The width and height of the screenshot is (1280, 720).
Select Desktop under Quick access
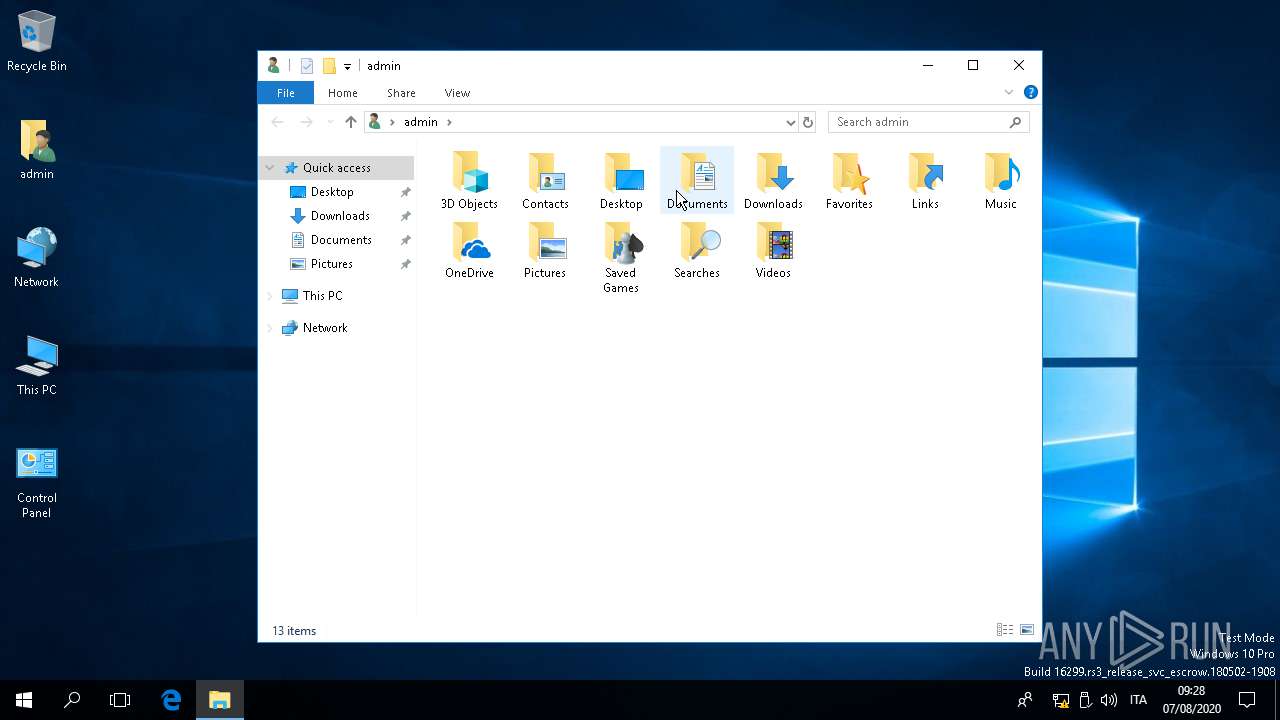click(x=332, y=192)
